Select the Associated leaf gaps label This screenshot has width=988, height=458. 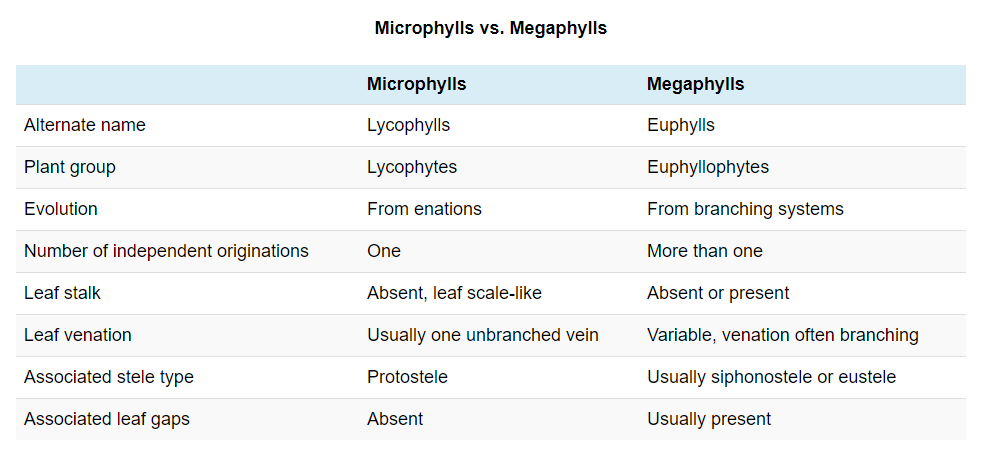tap(106, 419)
